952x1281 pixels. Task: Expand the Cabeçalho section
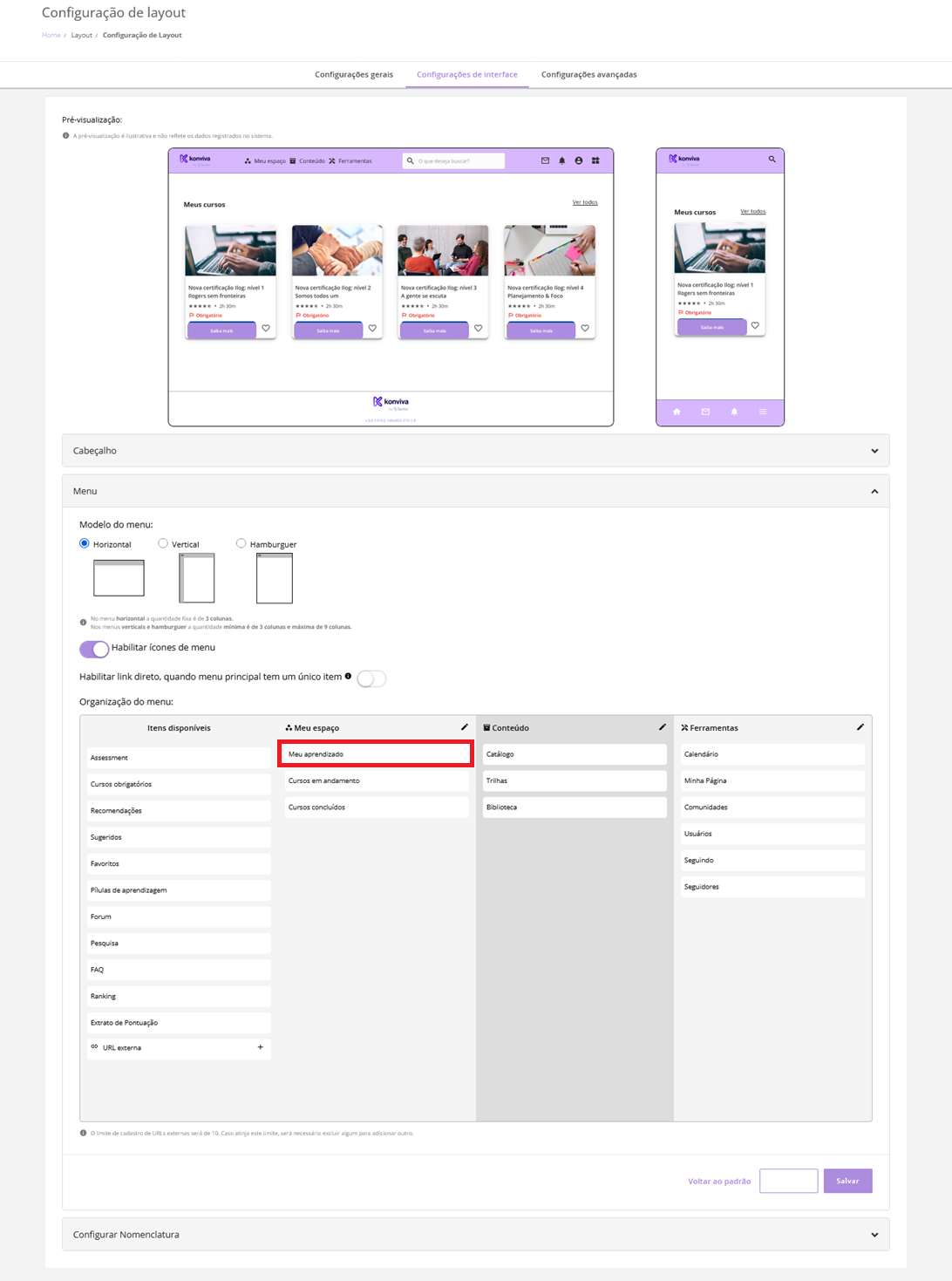click(874, 451)
